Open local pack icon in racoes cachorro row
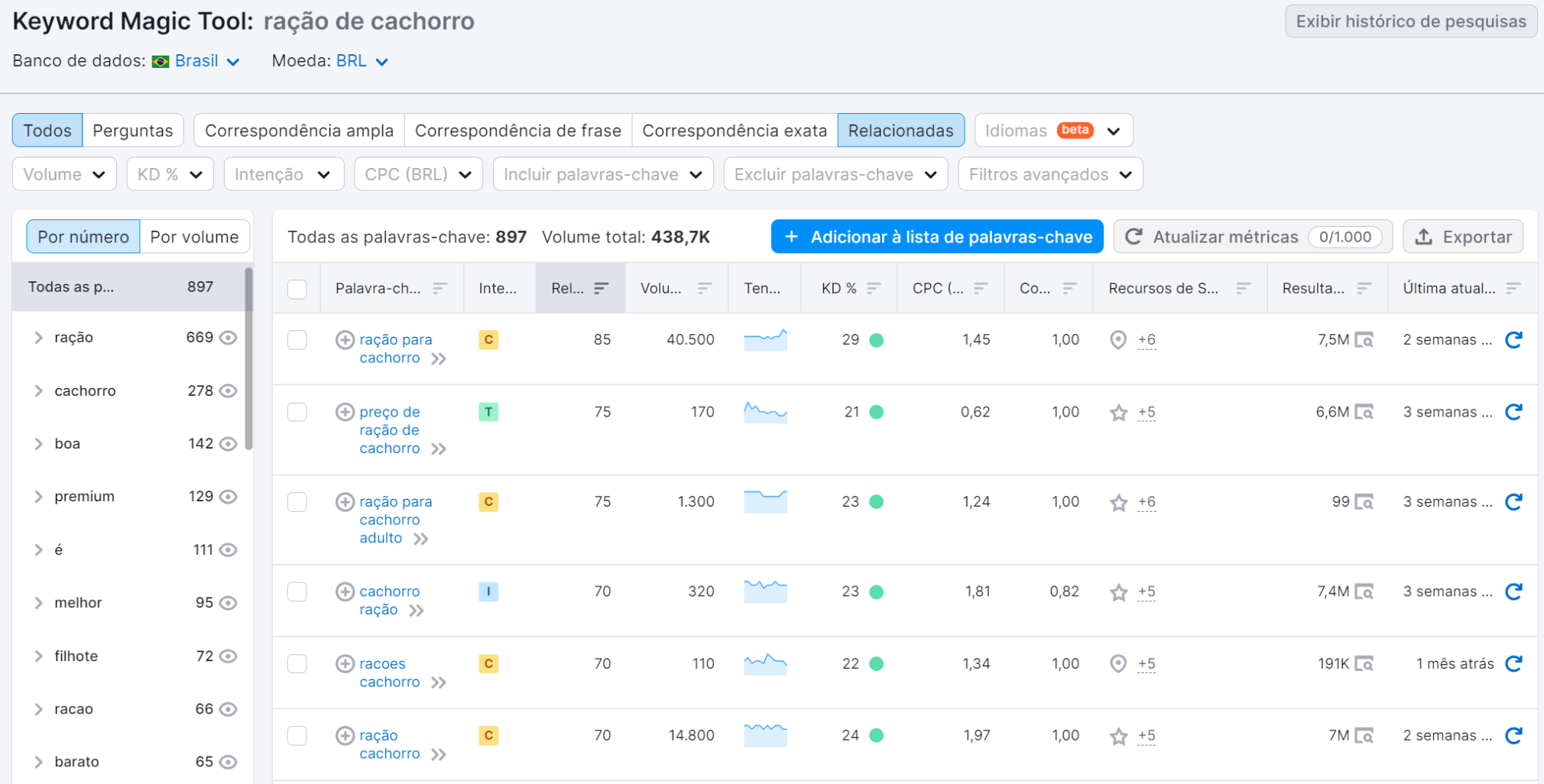Screen dimensions: 1544x784 pos(1118,663)
